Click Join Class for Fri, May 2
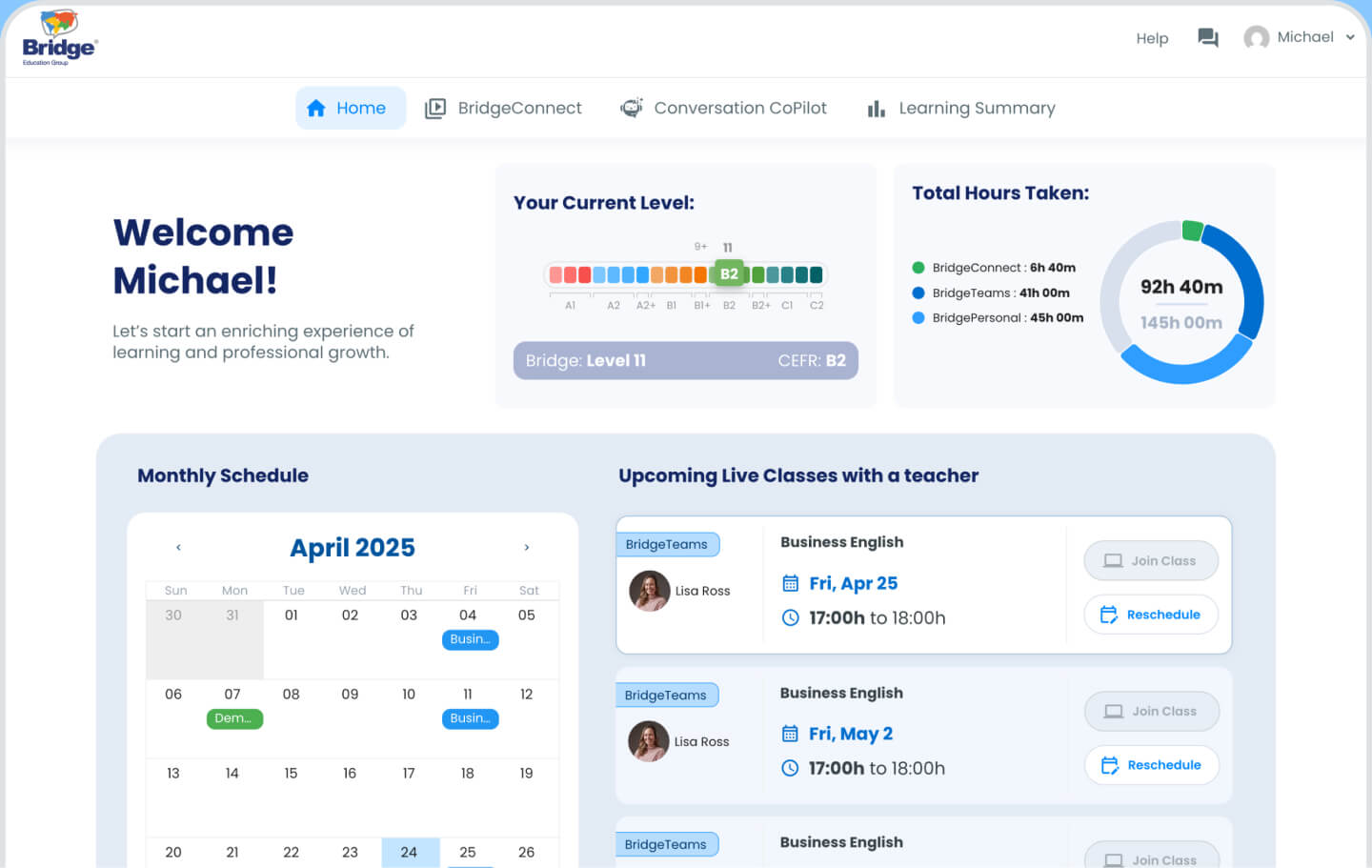The image size is (1372, 868). tap(1152, 712)
